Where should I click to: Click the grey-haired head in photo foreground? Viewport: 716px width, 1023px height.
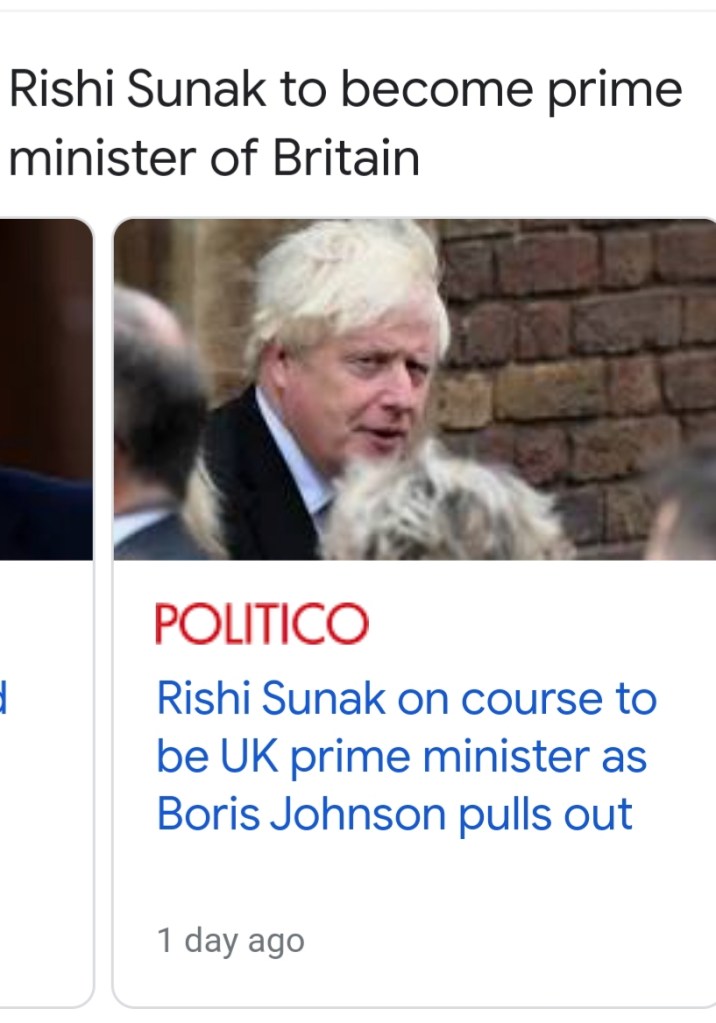click(x=444, y=509)
